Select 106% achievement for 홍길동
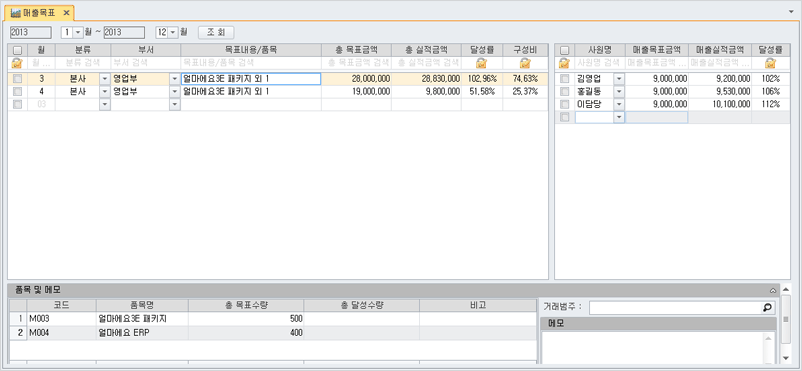 [771, 92]
